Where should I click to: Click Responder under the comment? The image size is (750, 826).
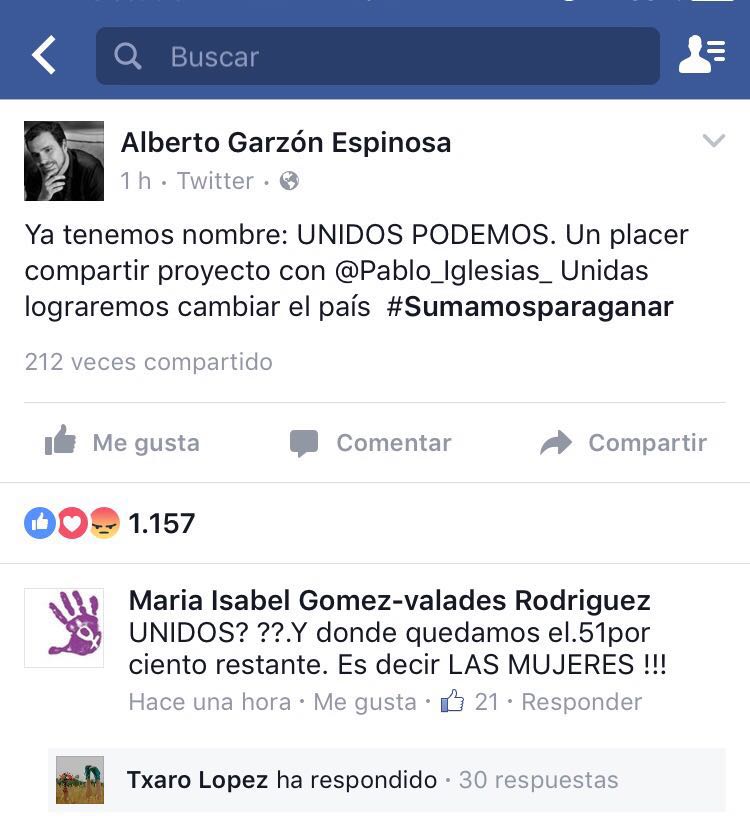tap(581, 702)
